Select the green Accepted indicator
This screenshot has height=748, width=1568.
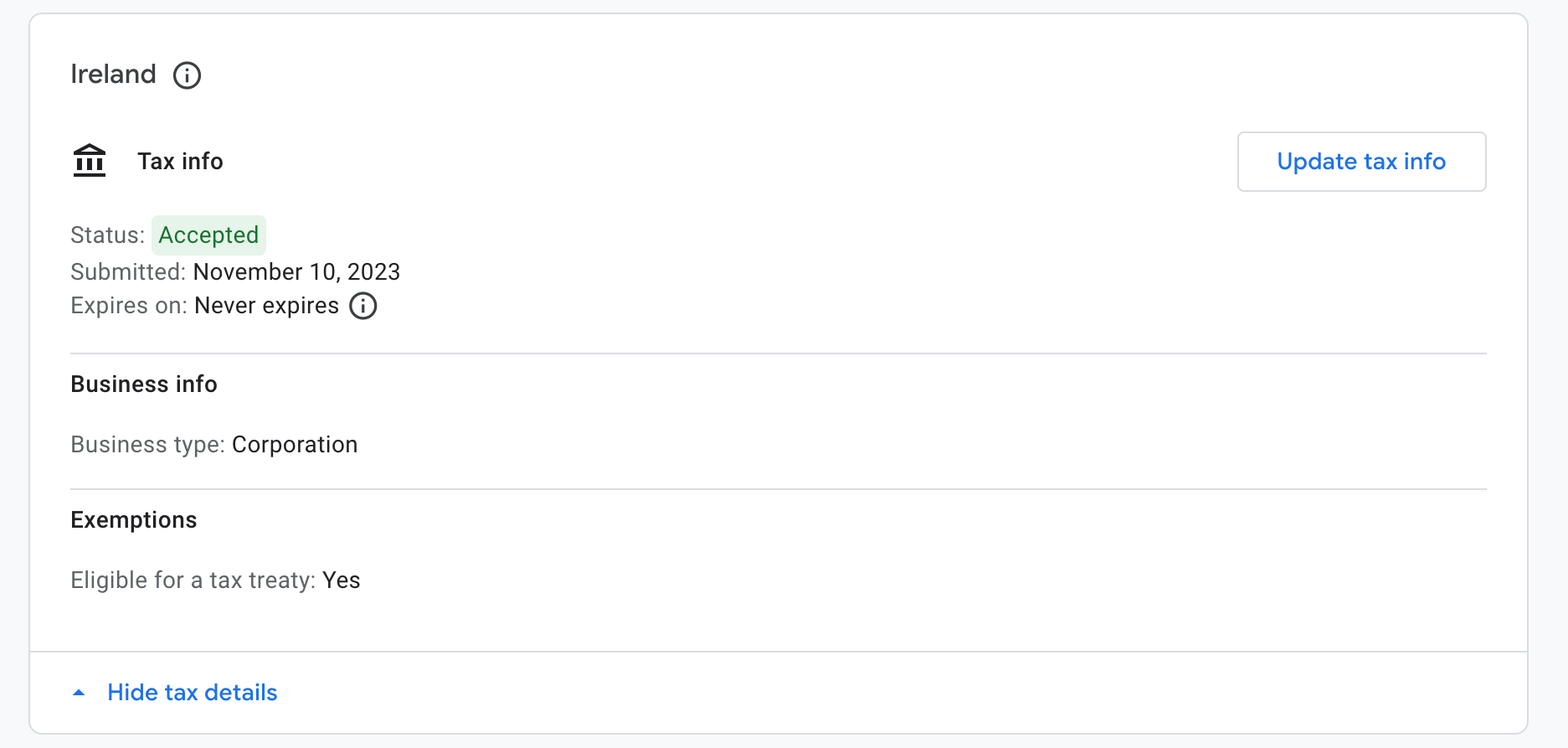(x=208, y=235)
